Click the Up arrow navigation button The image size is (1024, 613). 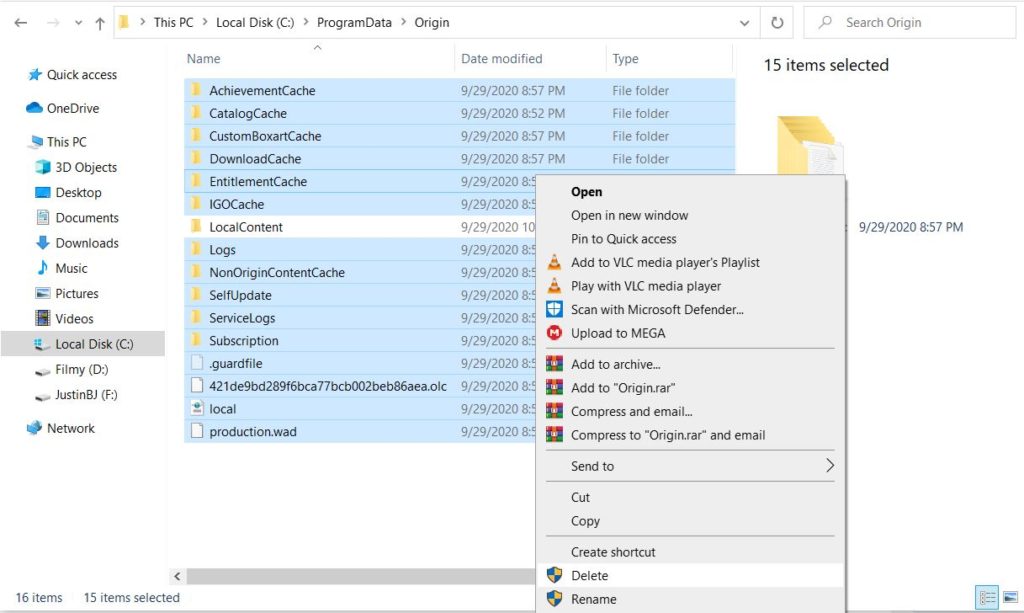[100, 23]
